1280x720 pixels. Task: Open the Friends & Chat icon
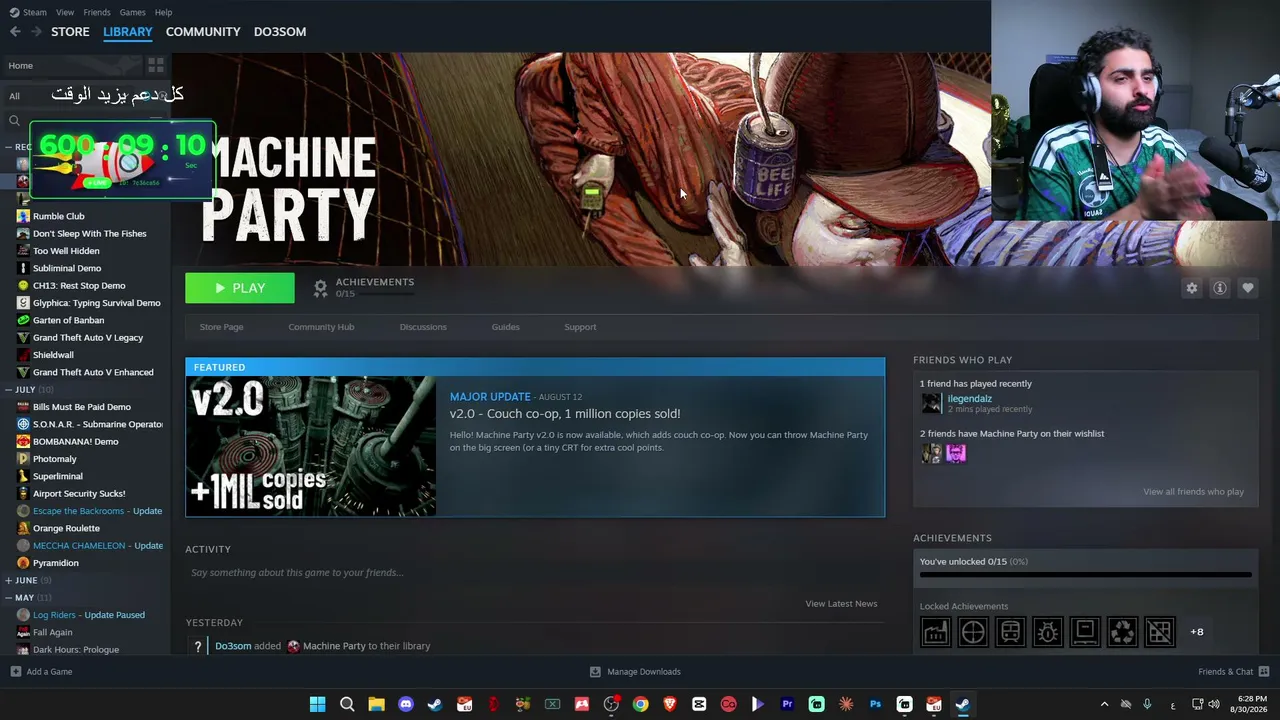click(1264, 672)
